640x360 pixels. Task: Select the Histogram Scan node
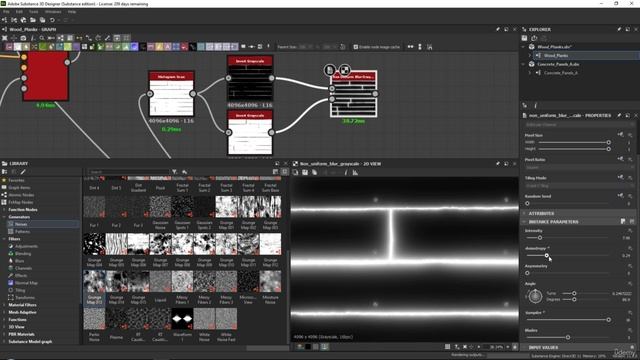point(171,94)
